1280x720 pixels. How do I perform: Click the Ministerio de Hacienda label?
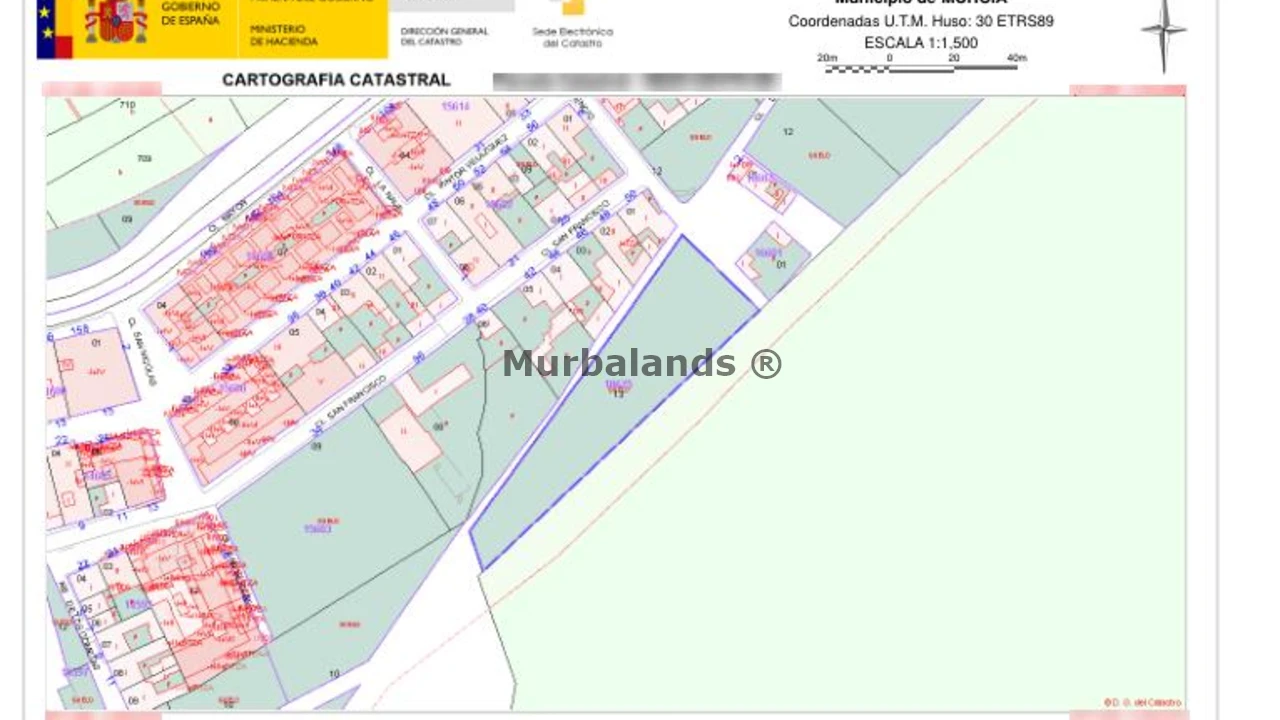click(284, 36)
